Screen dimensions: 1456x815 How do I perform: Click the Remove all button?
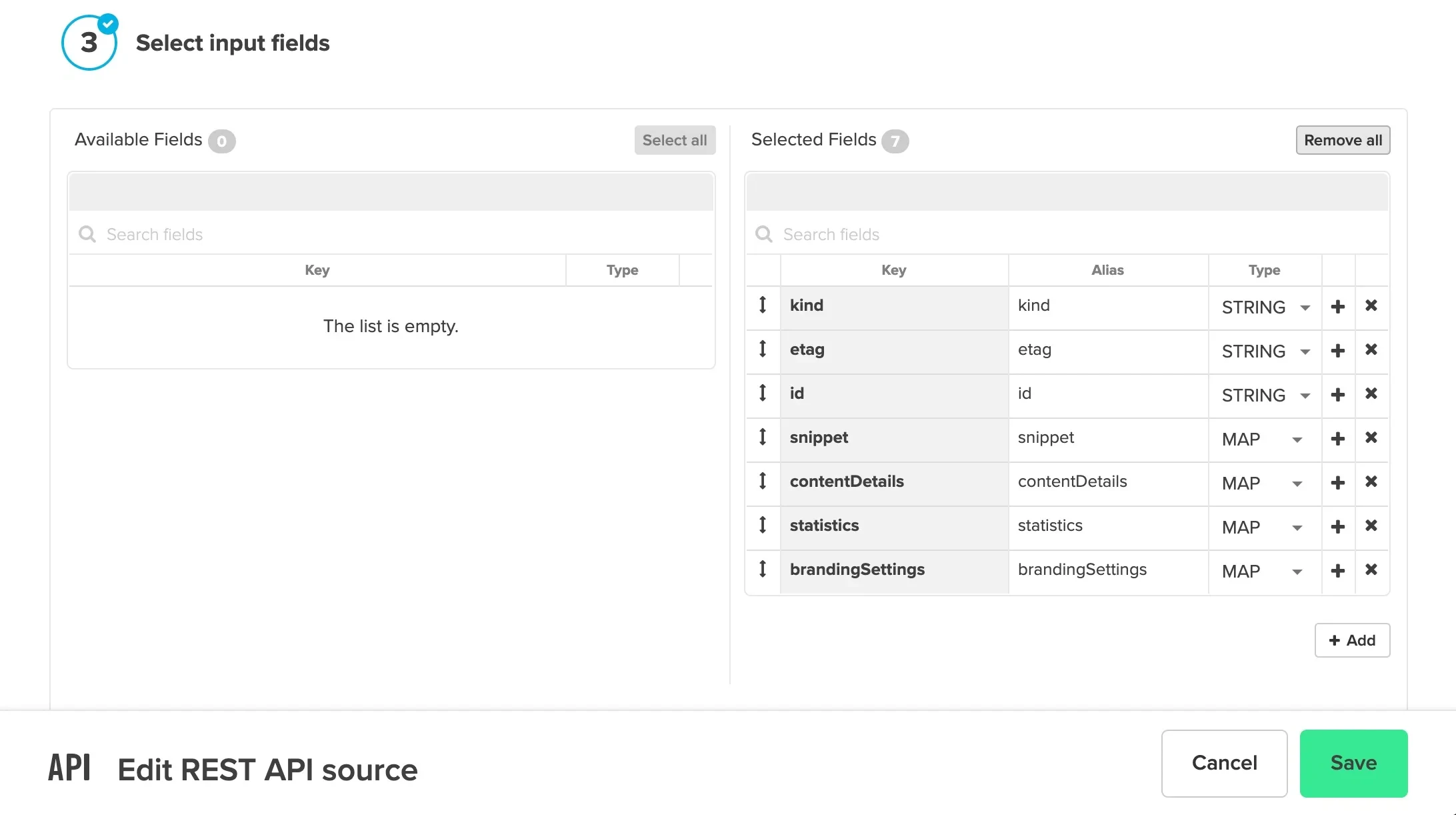click(x=1343, y=140)
